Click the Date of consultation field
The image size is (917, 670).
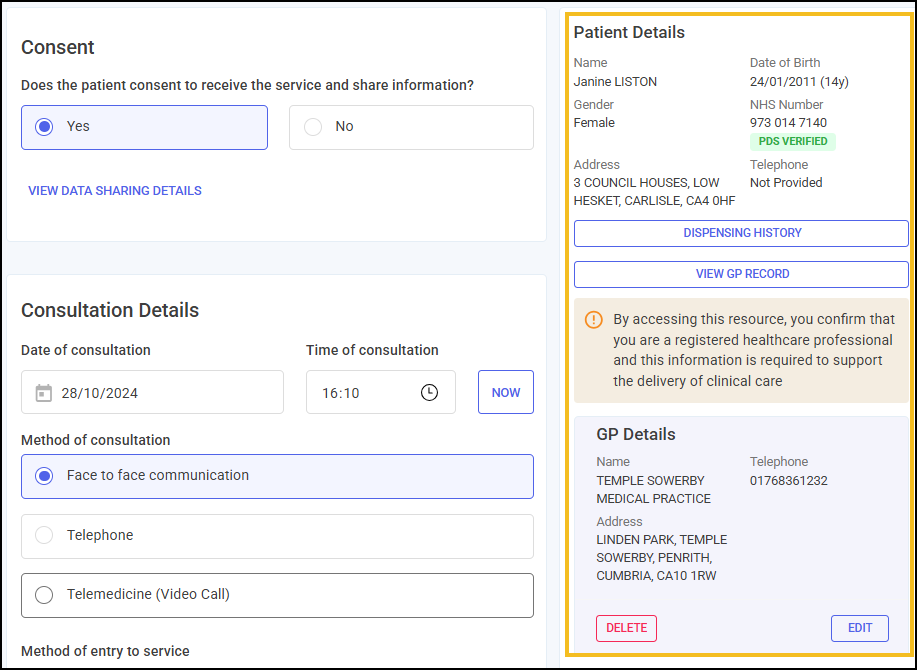click(152, 392)
